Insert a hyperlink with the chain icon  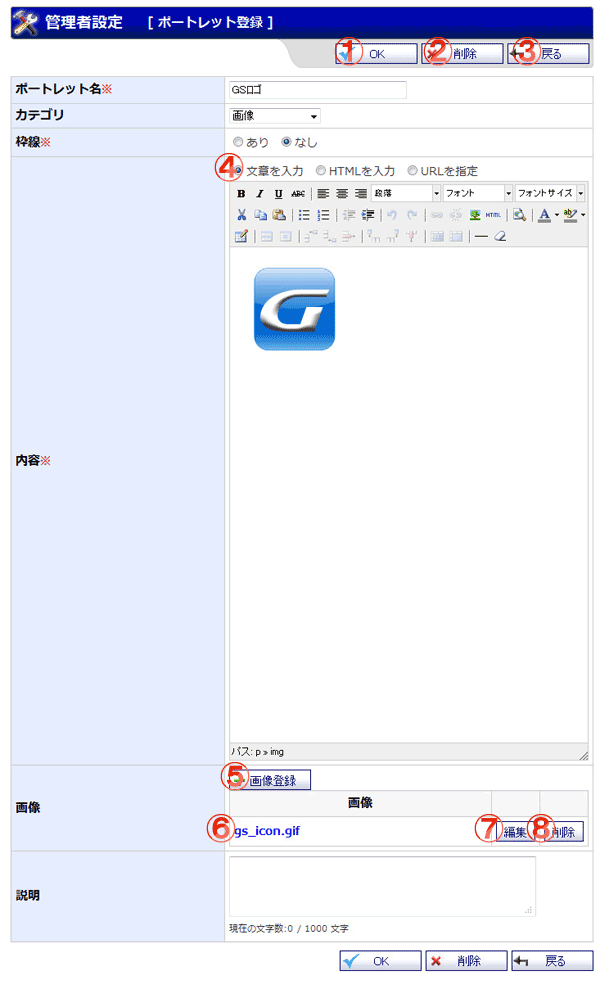coord(437,215)
